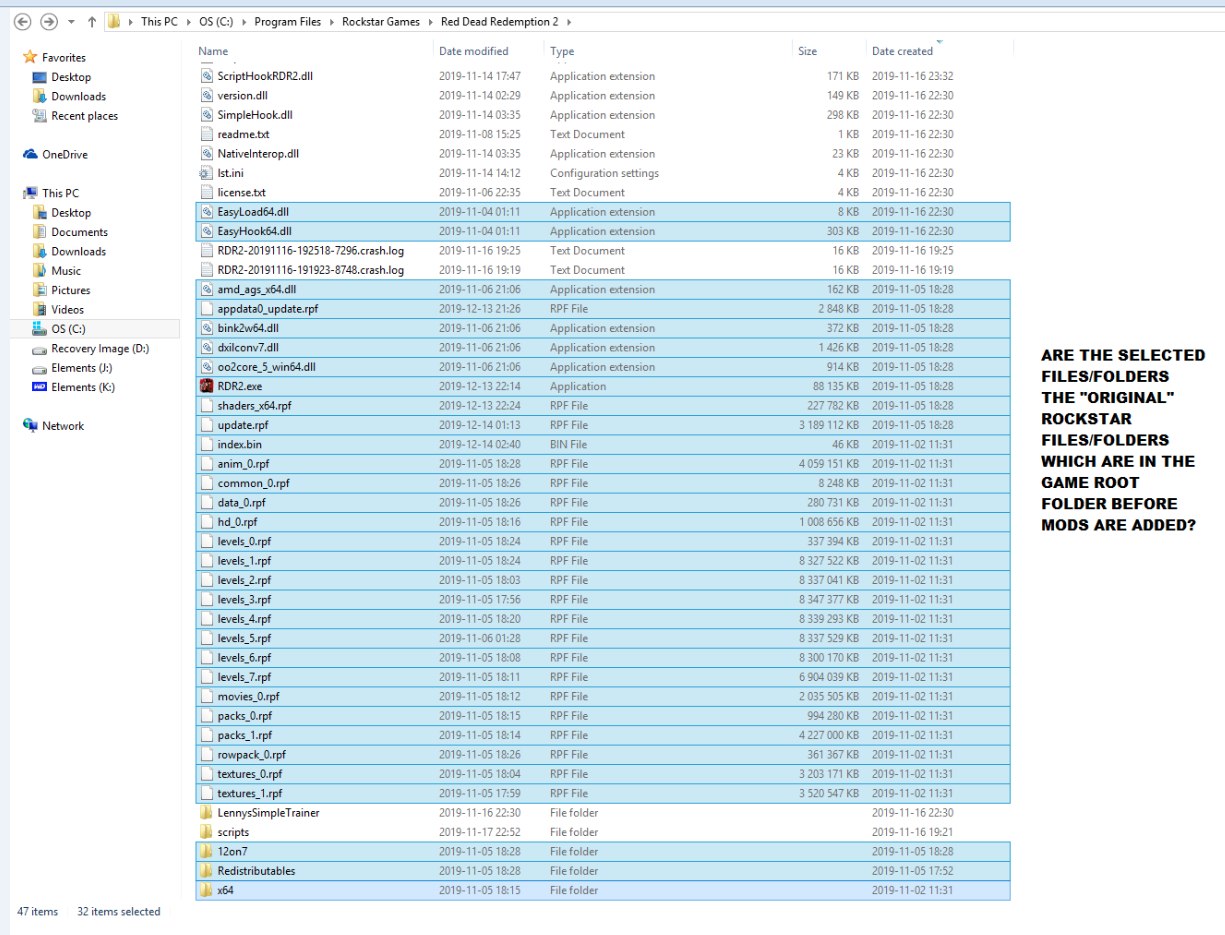Click the Forward navigation arrow
This screenshot has height=935, width=1225.
pyautogui.click(x=47, y=21)
